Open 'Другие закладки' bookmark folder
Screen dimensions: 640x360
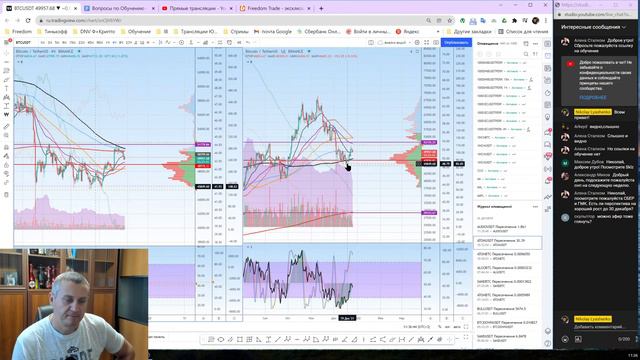(469, 31)
